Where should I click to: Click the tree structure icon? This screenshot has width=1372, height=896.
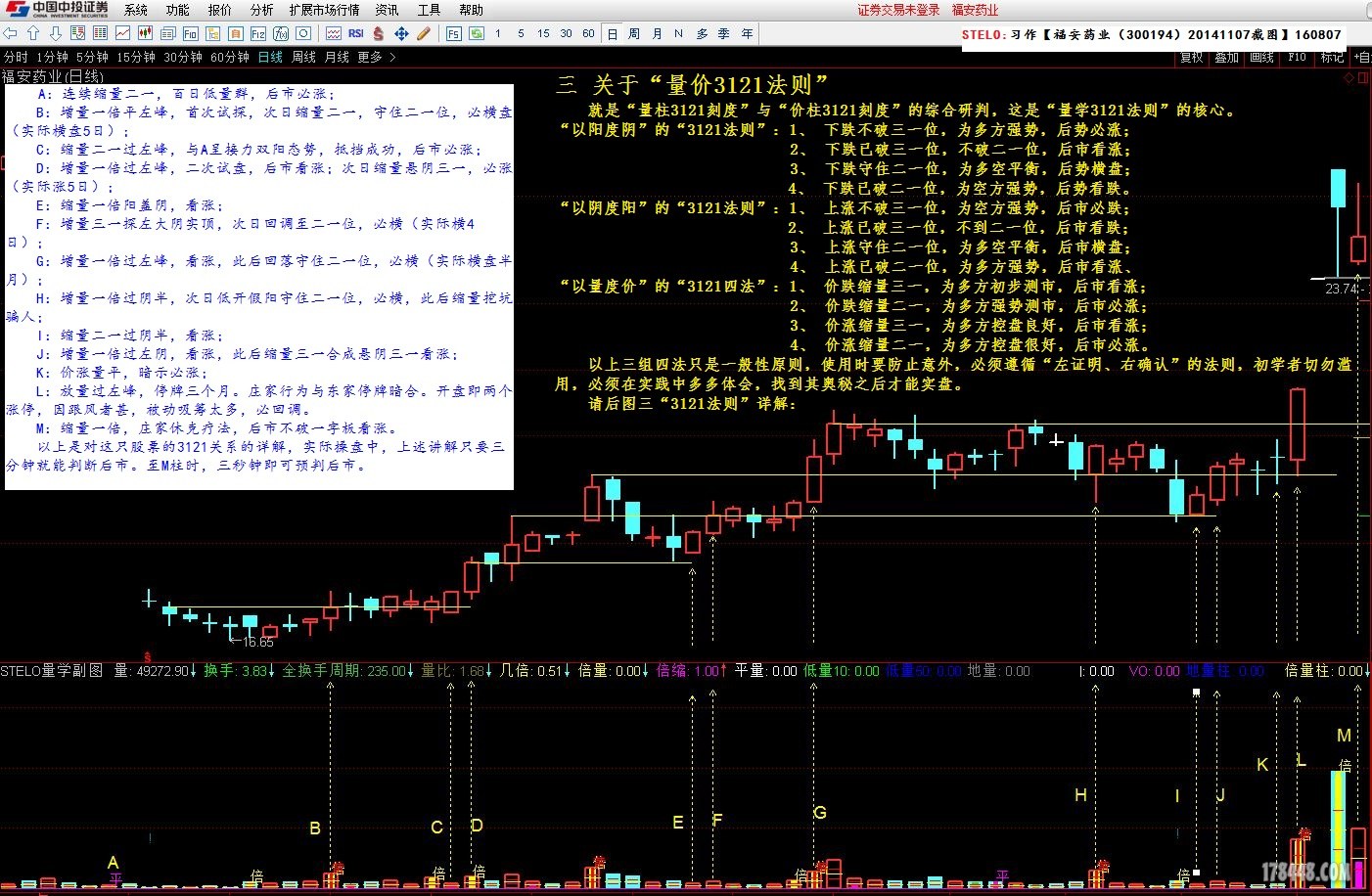(x=212, y=33)
